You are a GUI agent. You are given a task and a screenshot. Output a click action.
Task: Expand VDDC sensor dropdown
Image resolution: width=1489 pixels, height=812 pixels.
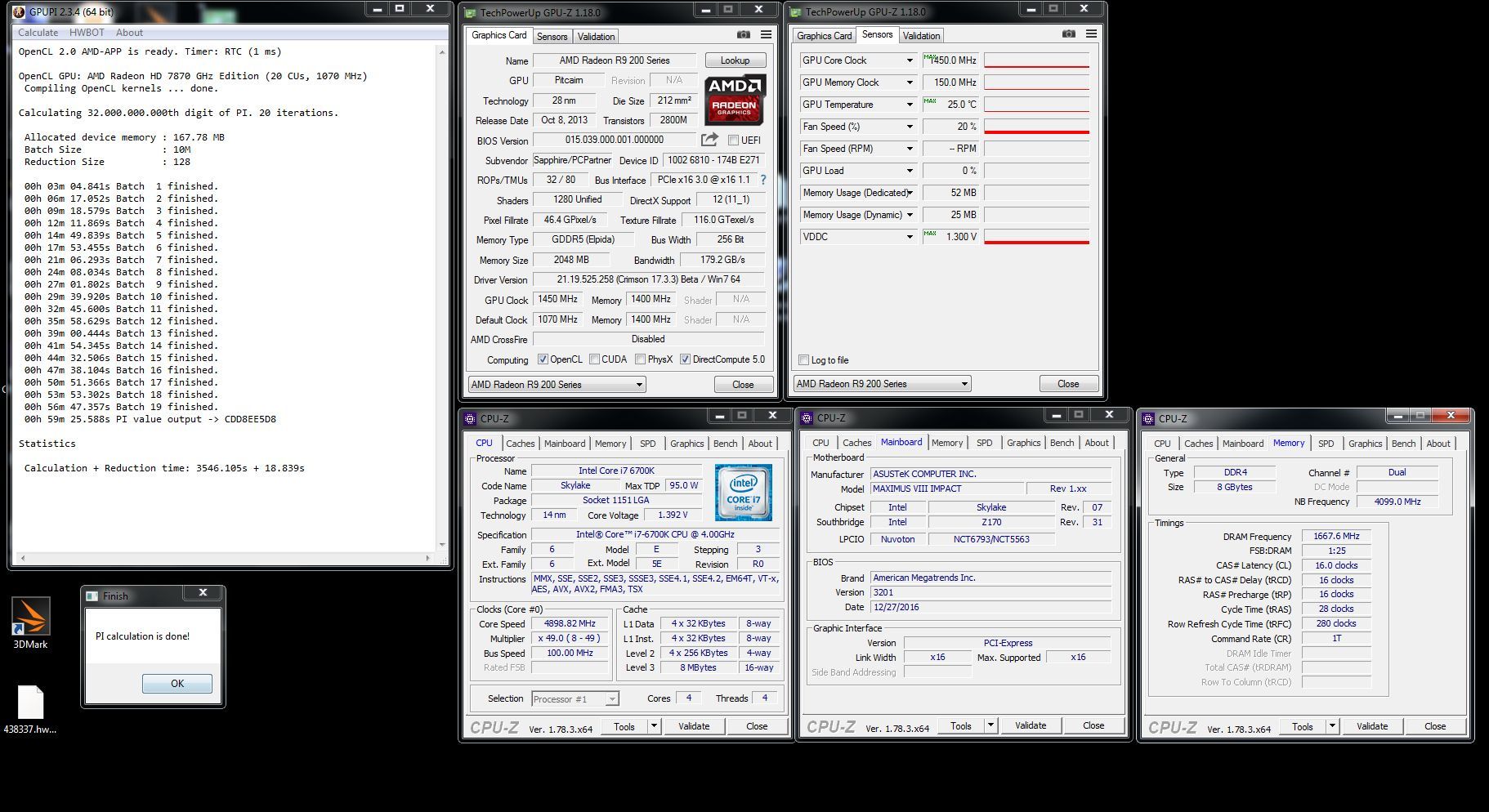pyautogui.click(x=909, y=237)
